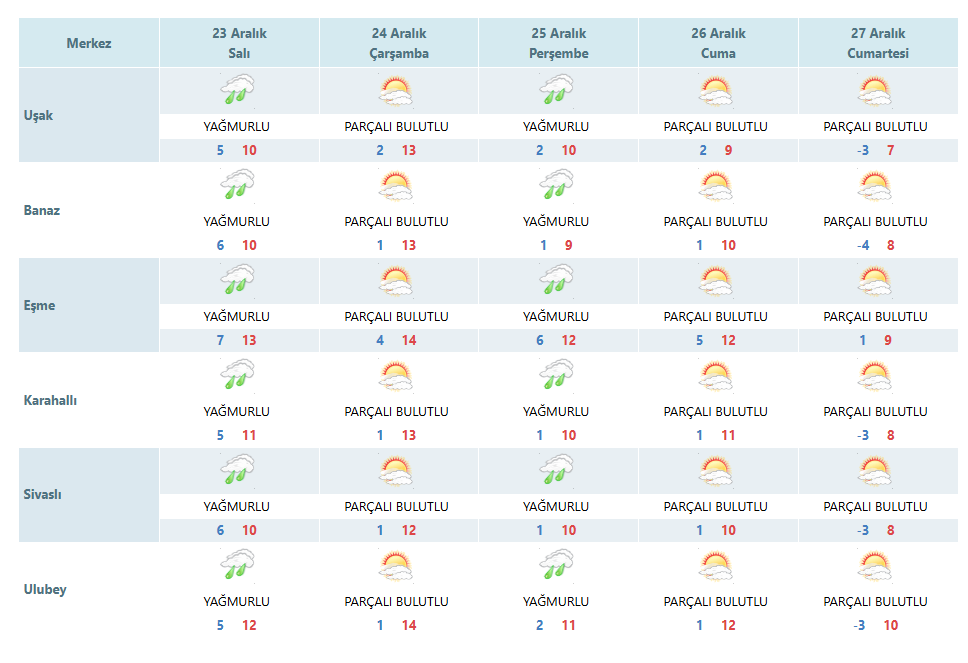This screenshot has height=663, width=968.
Task: Click Sivaslı partly cloudy icon for 27 Aralık
Action: pyautogui.click(x=875, y=471)
